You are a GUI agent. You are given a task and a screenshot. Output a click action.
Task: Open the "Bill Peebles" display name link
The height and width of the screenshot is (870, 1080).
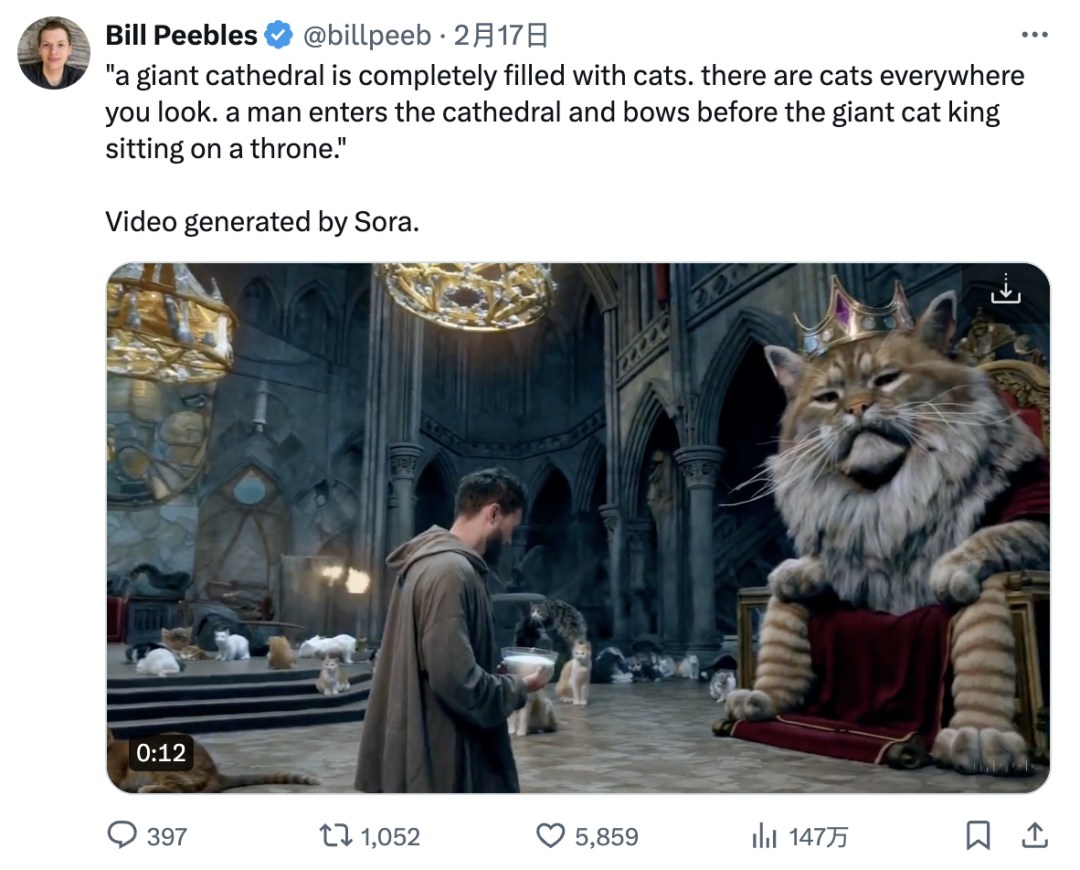coord(181,36)
